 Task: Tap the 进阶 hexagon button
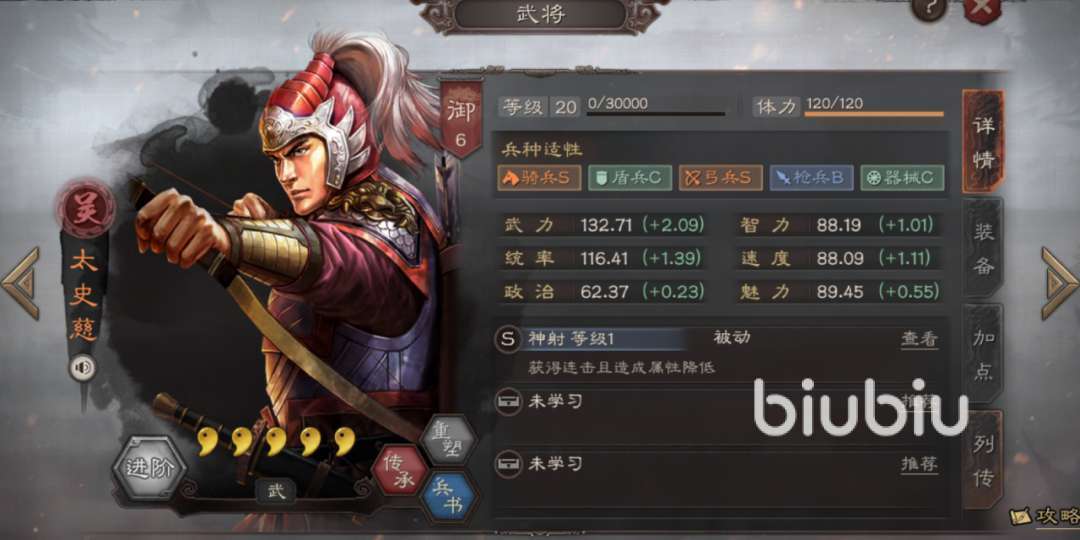click(147, 469)
